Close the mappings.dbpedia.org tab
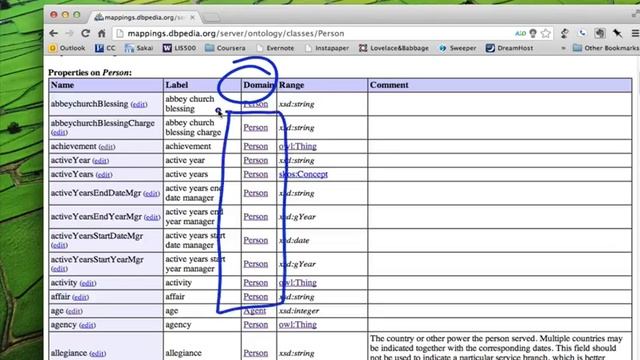640x360 pixels. point(192,18)
